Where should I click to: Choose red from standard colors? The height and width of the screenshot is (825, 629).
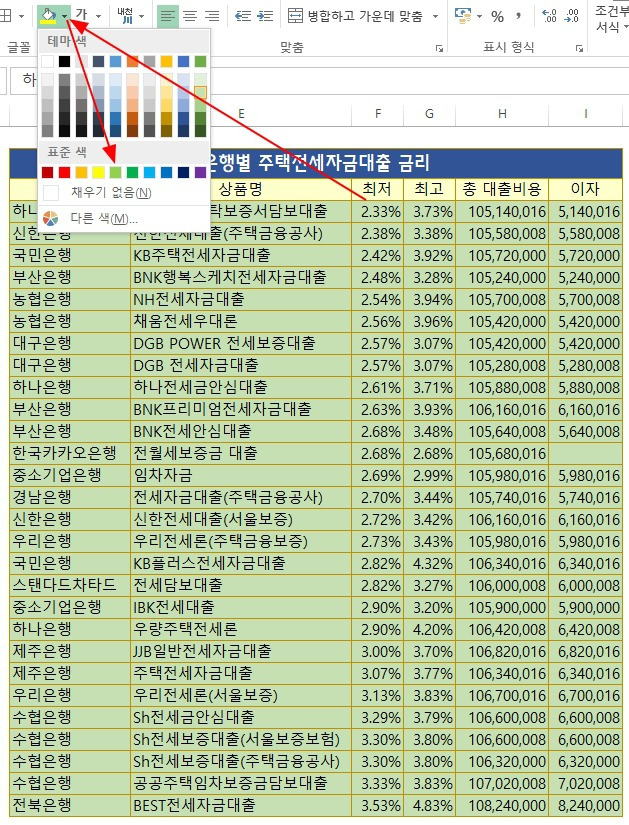coord(64,172)
